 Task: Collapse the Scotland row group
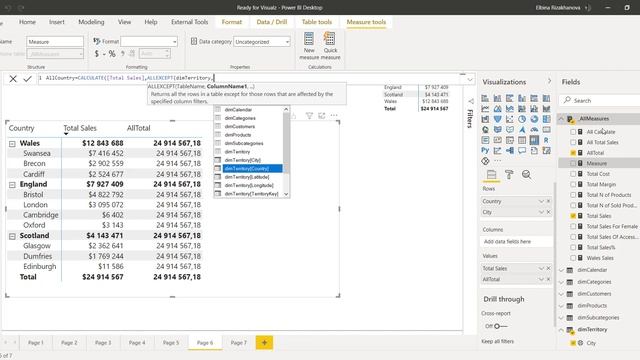(x=12, y=236)
